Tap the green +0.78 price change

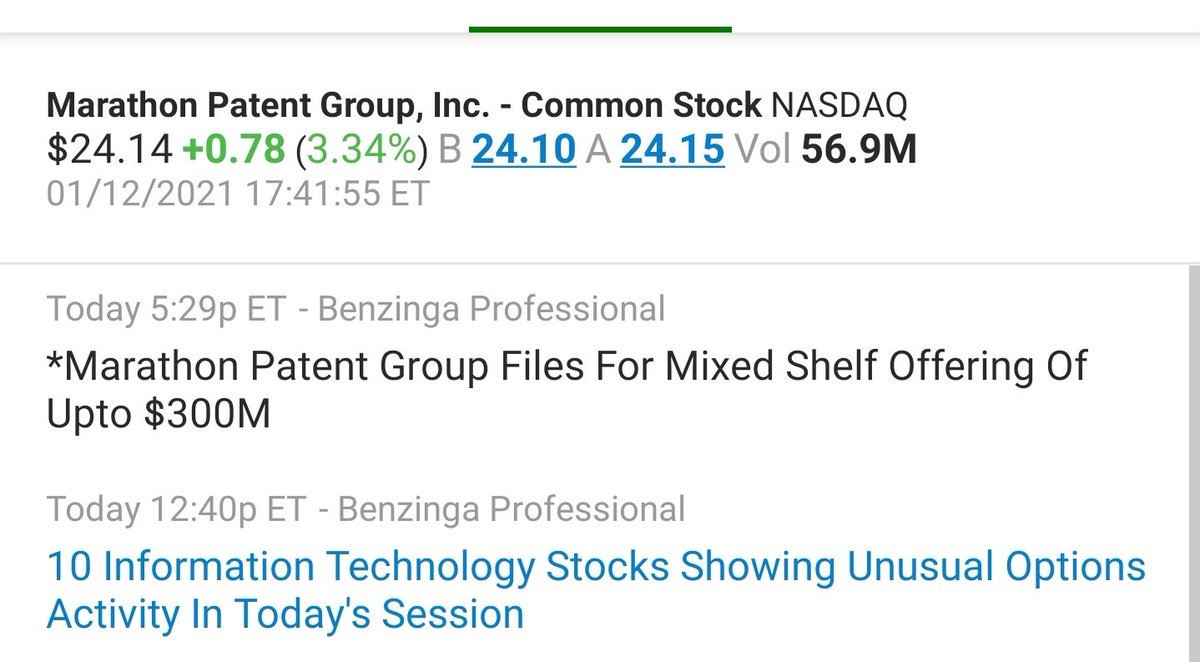235,149
